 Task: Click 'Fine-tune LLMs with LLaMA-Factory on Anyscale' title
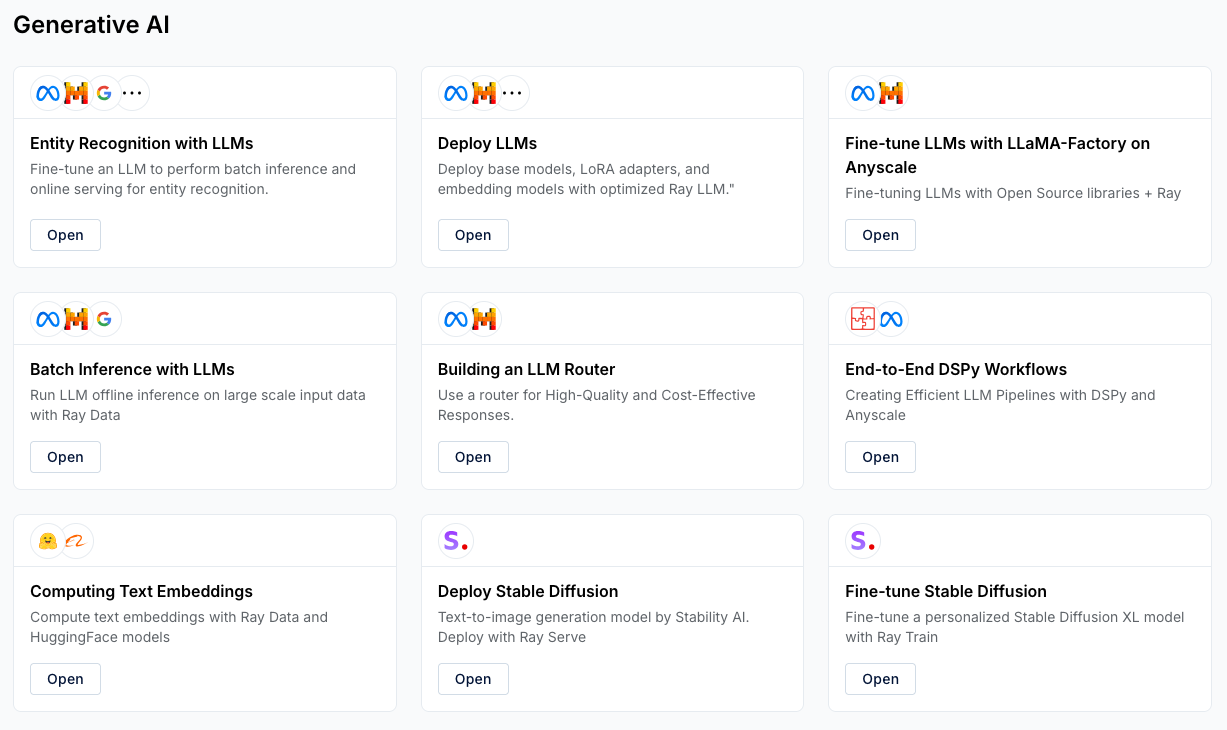[997, 156]
